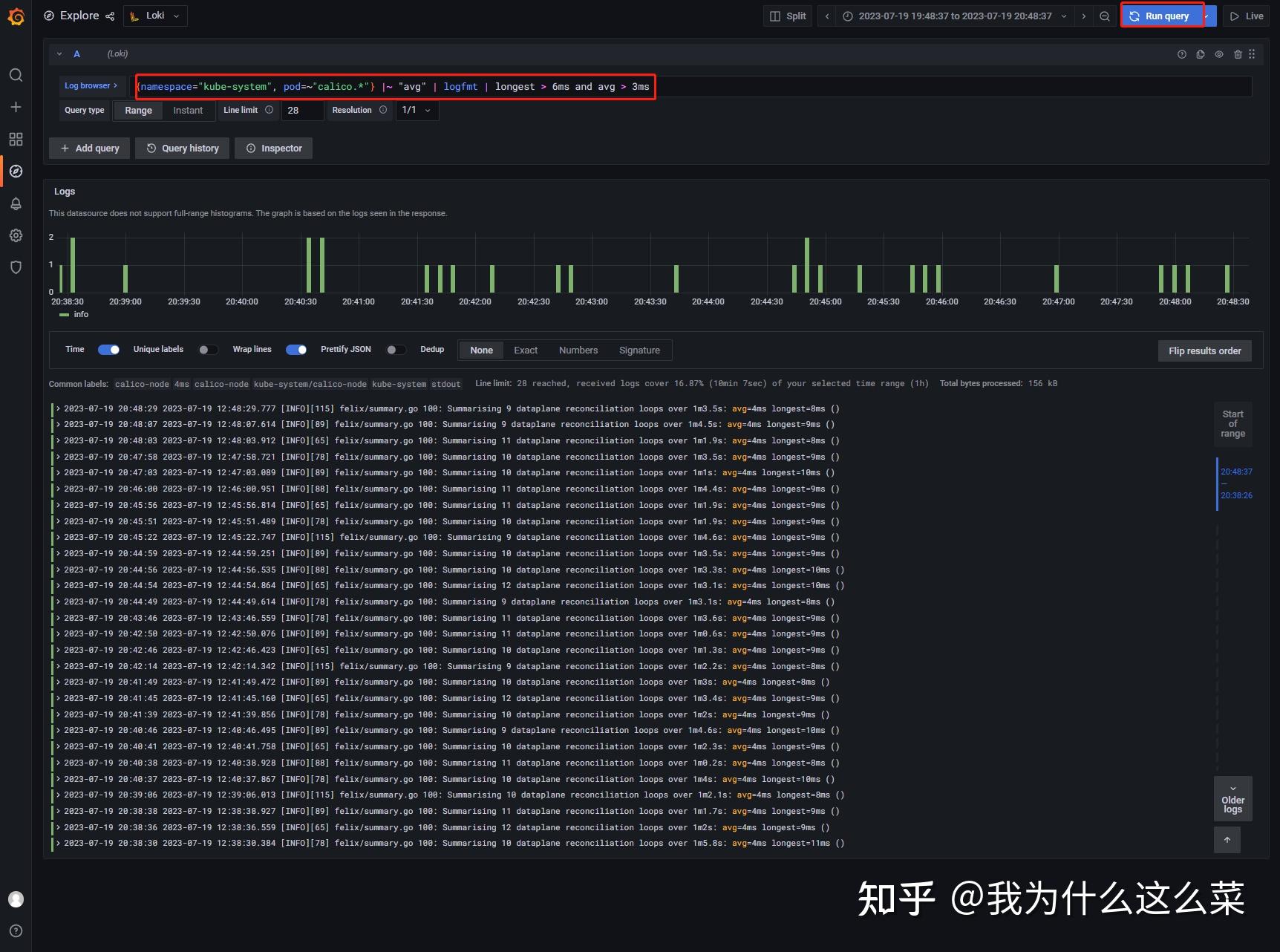Show query help for query A
1280x952 pixels.
point(1182,54)
